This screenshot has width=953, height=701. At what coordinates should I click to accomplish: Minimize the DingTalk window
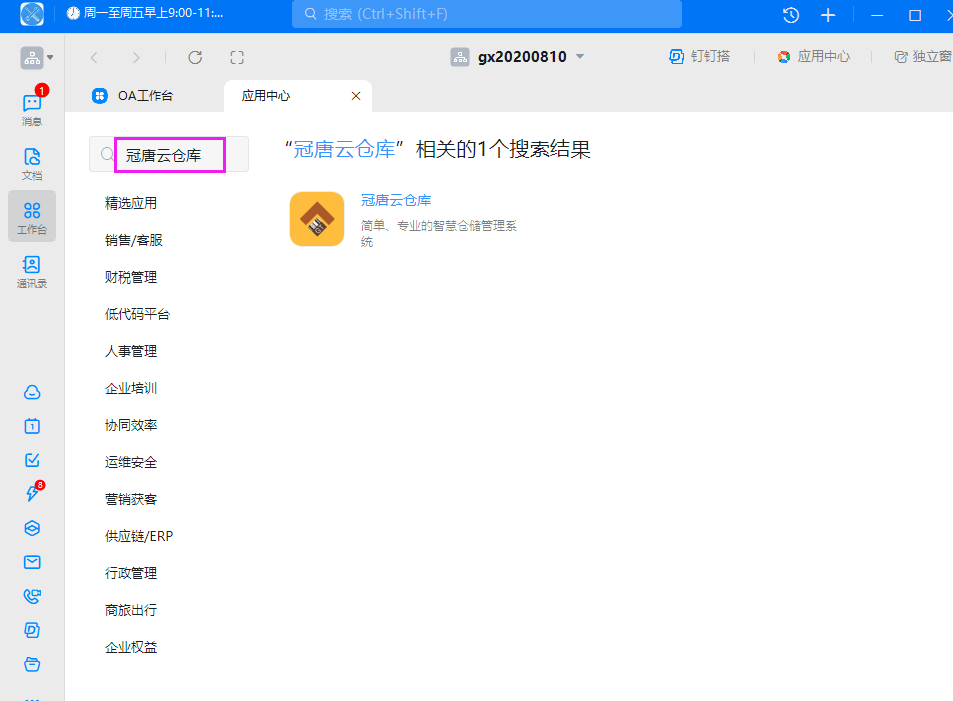[876, 15]
